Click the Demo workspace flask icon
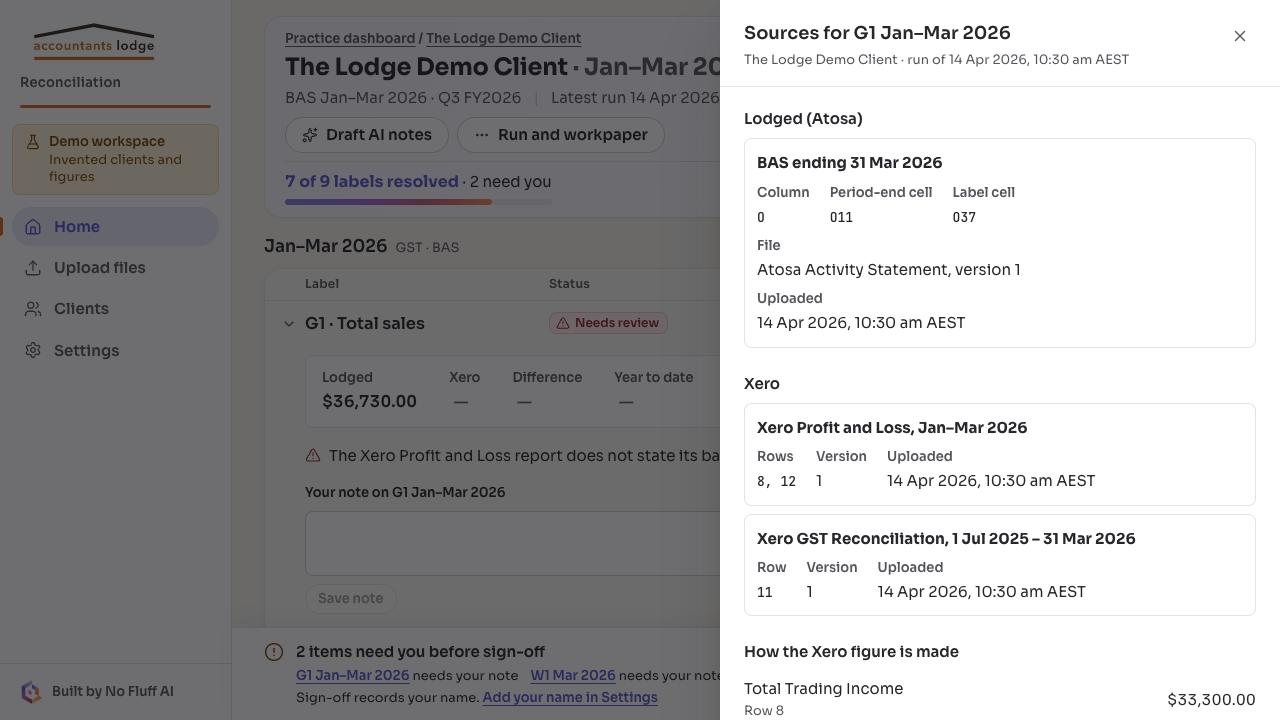Image resolution: width=1280 pixels, height=720 pixels. (x=33, y=142)
